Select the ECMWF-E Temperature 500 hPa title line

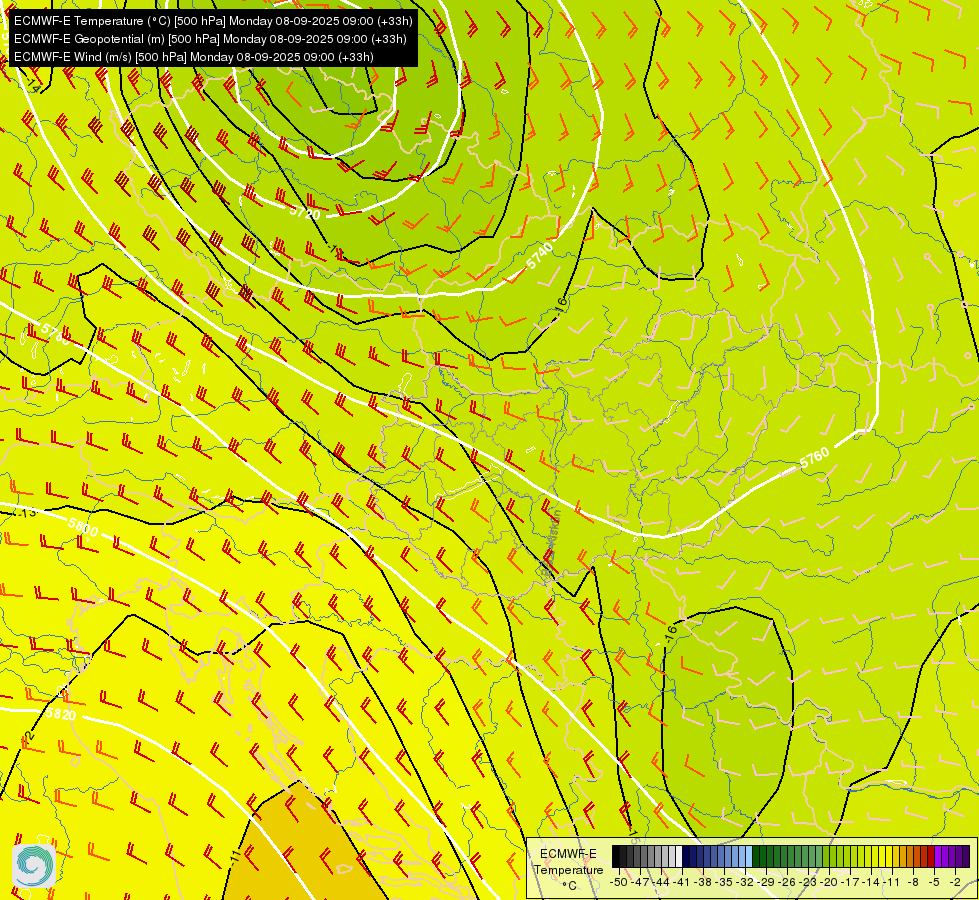(213, 21)
